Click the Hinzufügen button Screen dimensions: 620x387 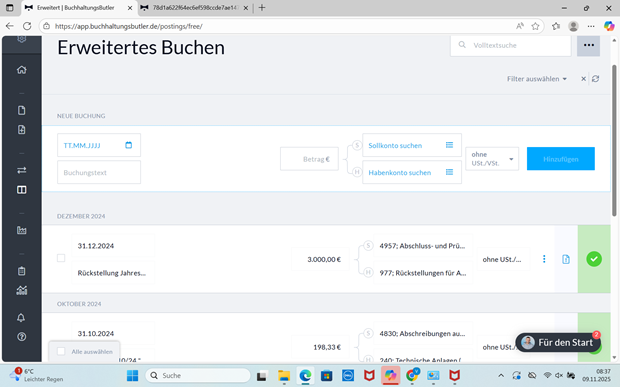(561, 159)
